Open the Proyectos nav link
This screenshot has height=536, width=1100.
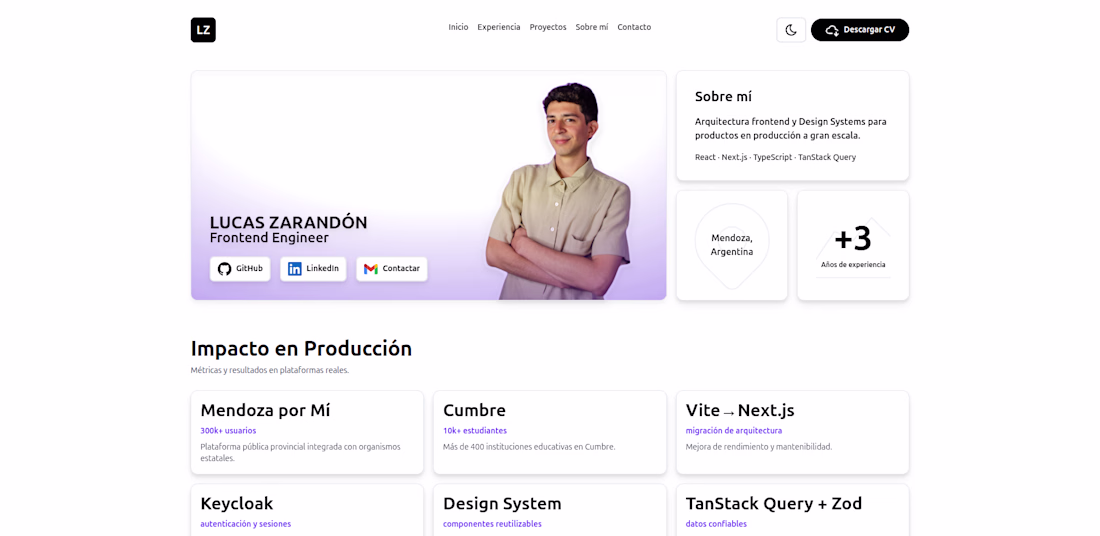(548, 27)
